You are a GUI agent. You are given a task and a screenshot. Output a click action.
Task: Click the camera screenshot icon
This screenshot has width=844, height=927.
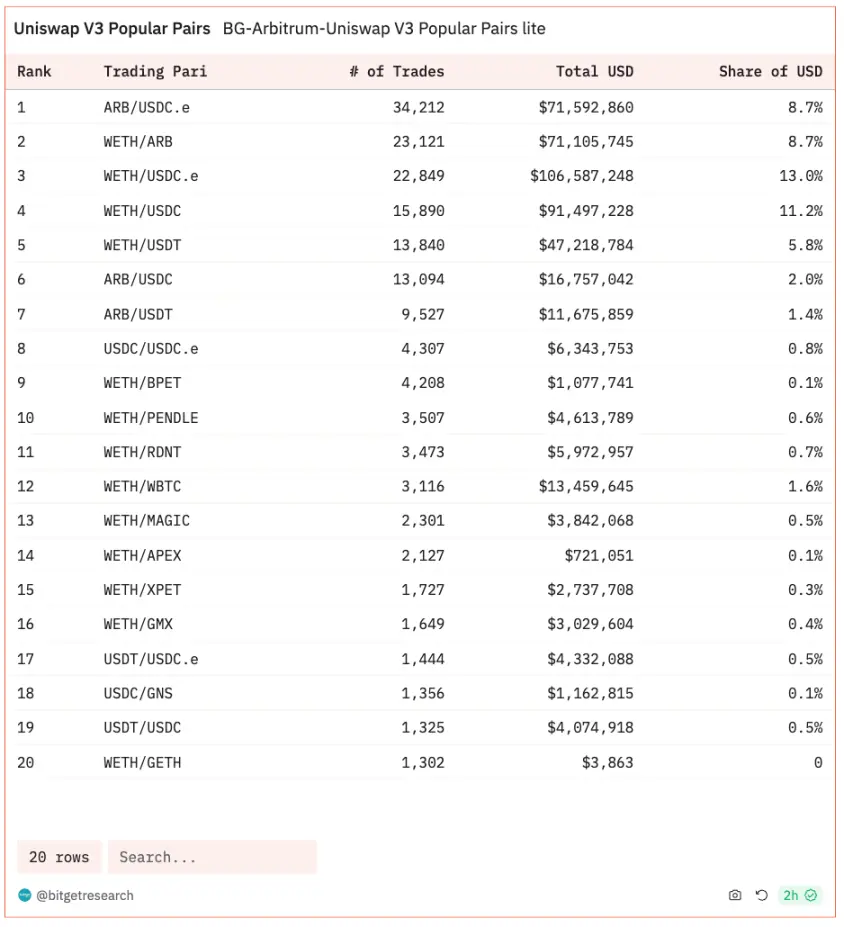pos(735,895)
